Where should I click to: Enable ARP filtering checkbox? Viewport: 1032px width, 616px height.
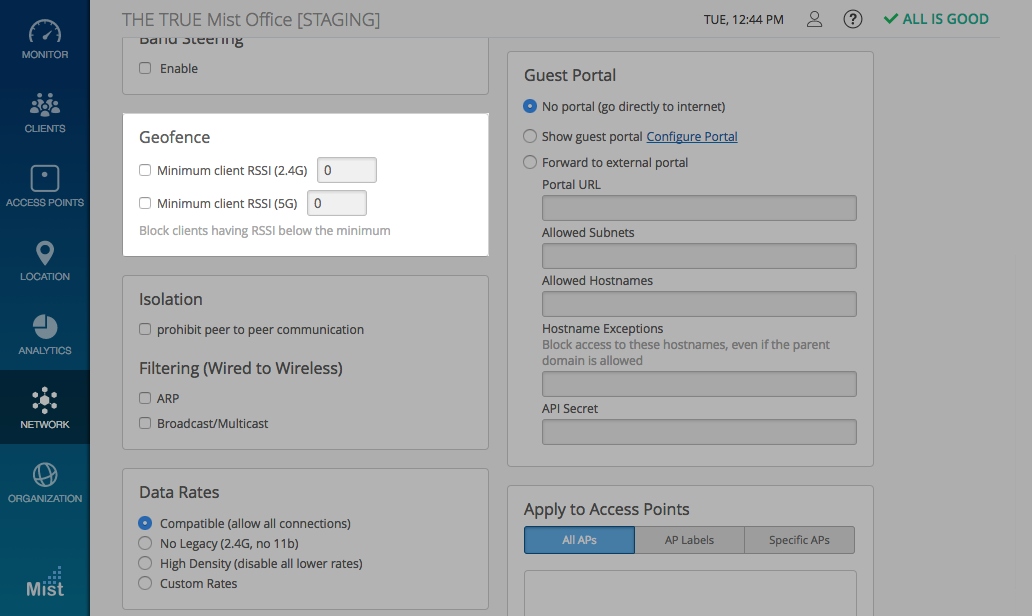tap(145, 399)
